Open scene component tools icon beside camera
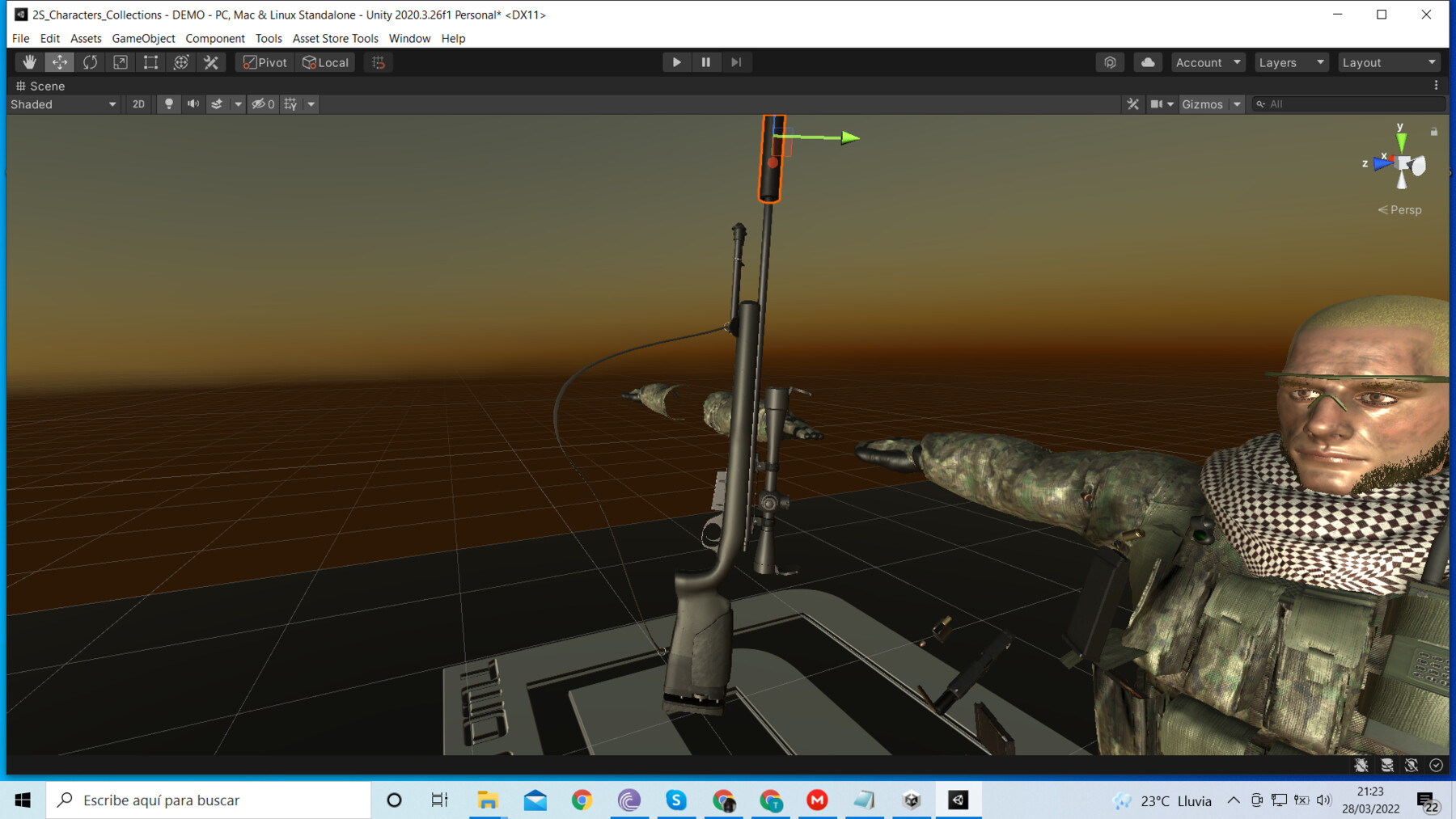Image resolution: width=1456 pixels, height=819 pixels. coord(1132,104)
